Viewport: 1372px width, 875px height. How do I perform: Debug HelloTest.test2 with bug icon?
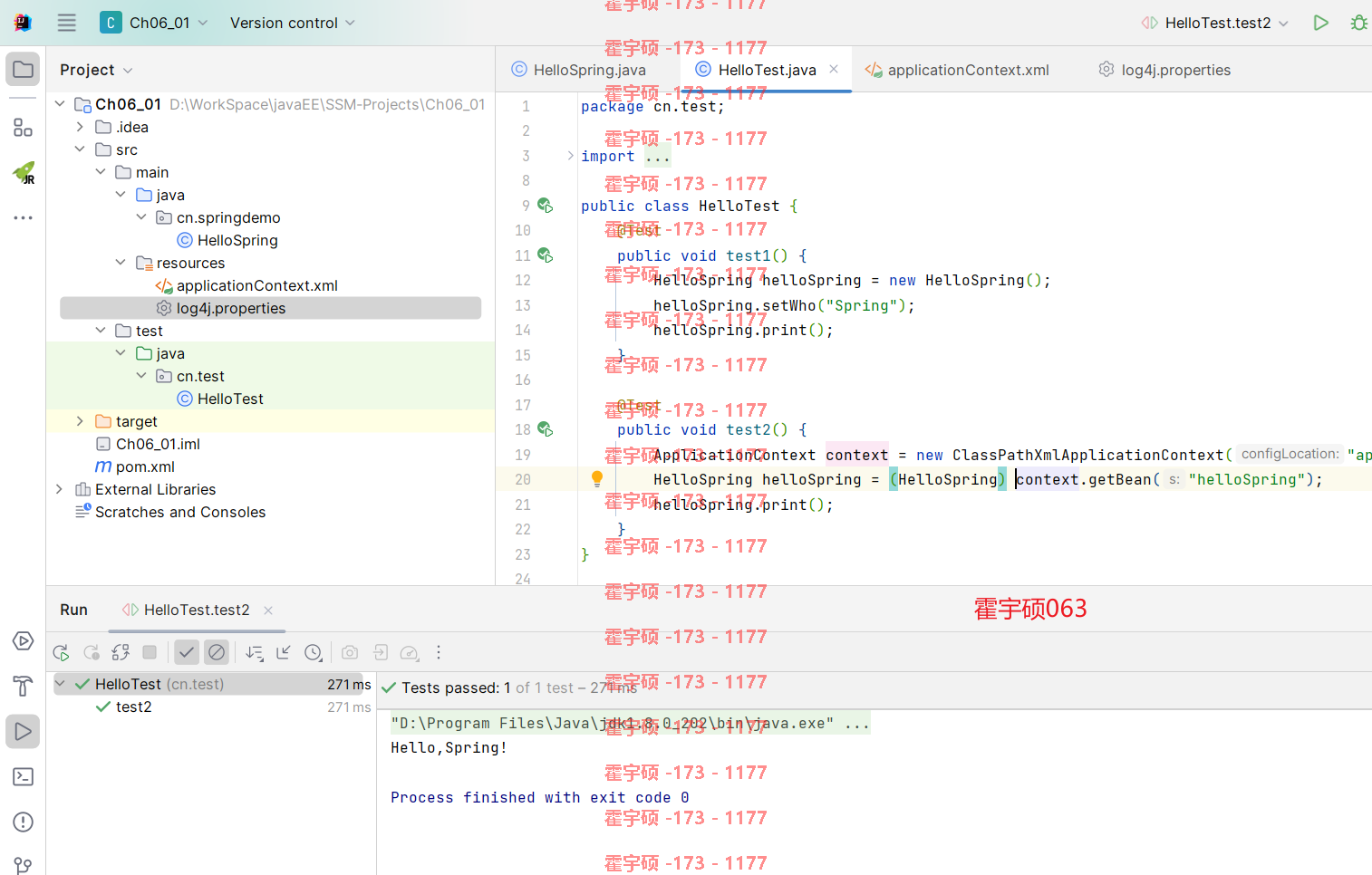pos(1358,23)
